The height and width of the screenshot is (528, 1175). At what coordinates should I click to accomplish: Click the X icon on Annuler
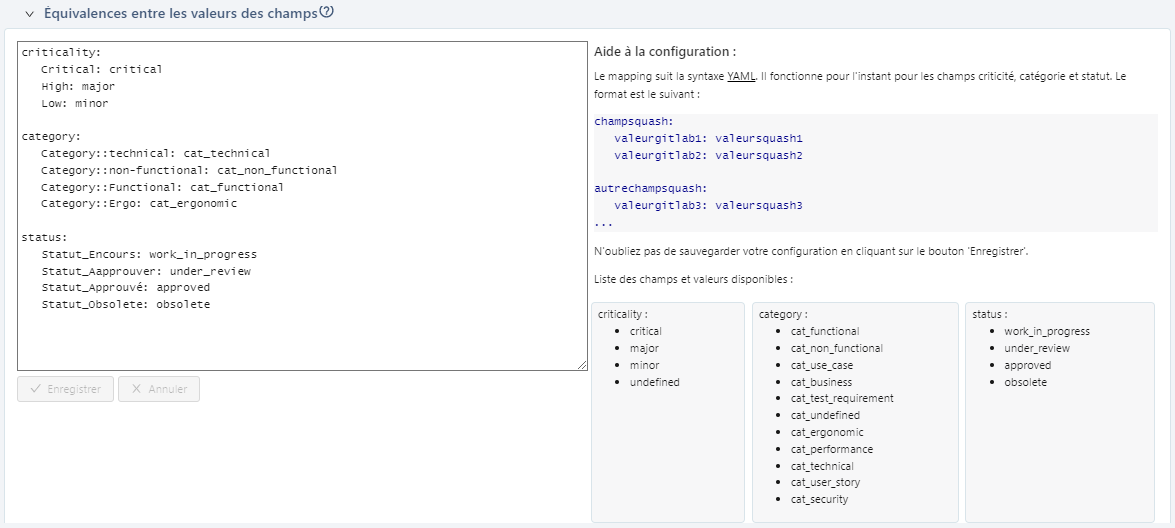(x=135, y=389)
